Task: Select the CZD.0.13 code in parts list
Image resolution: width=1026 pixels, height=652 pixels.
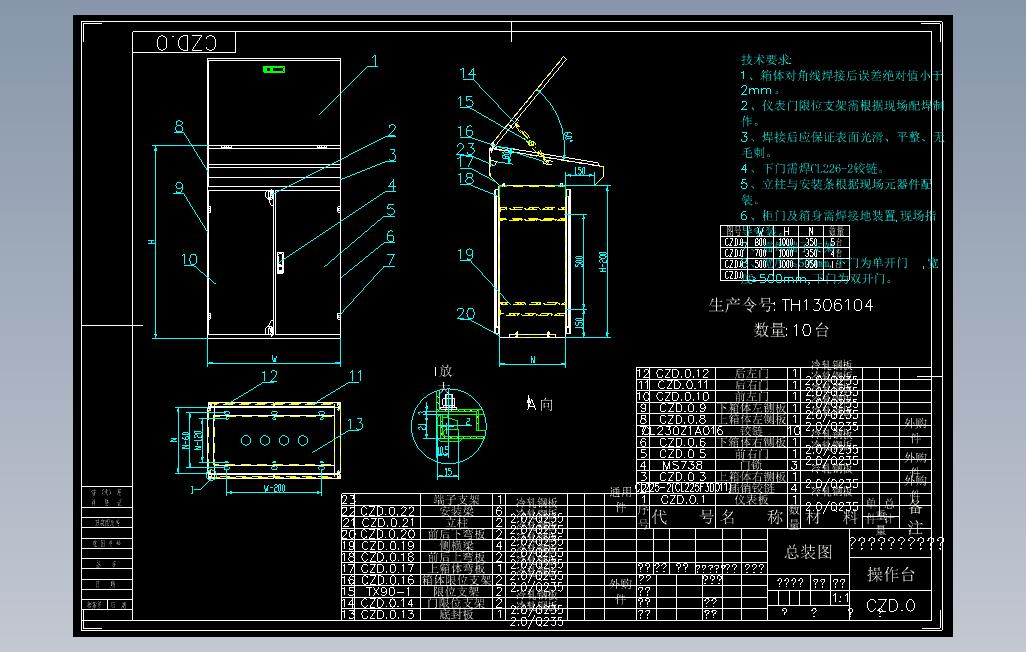Action: (387, 614)
